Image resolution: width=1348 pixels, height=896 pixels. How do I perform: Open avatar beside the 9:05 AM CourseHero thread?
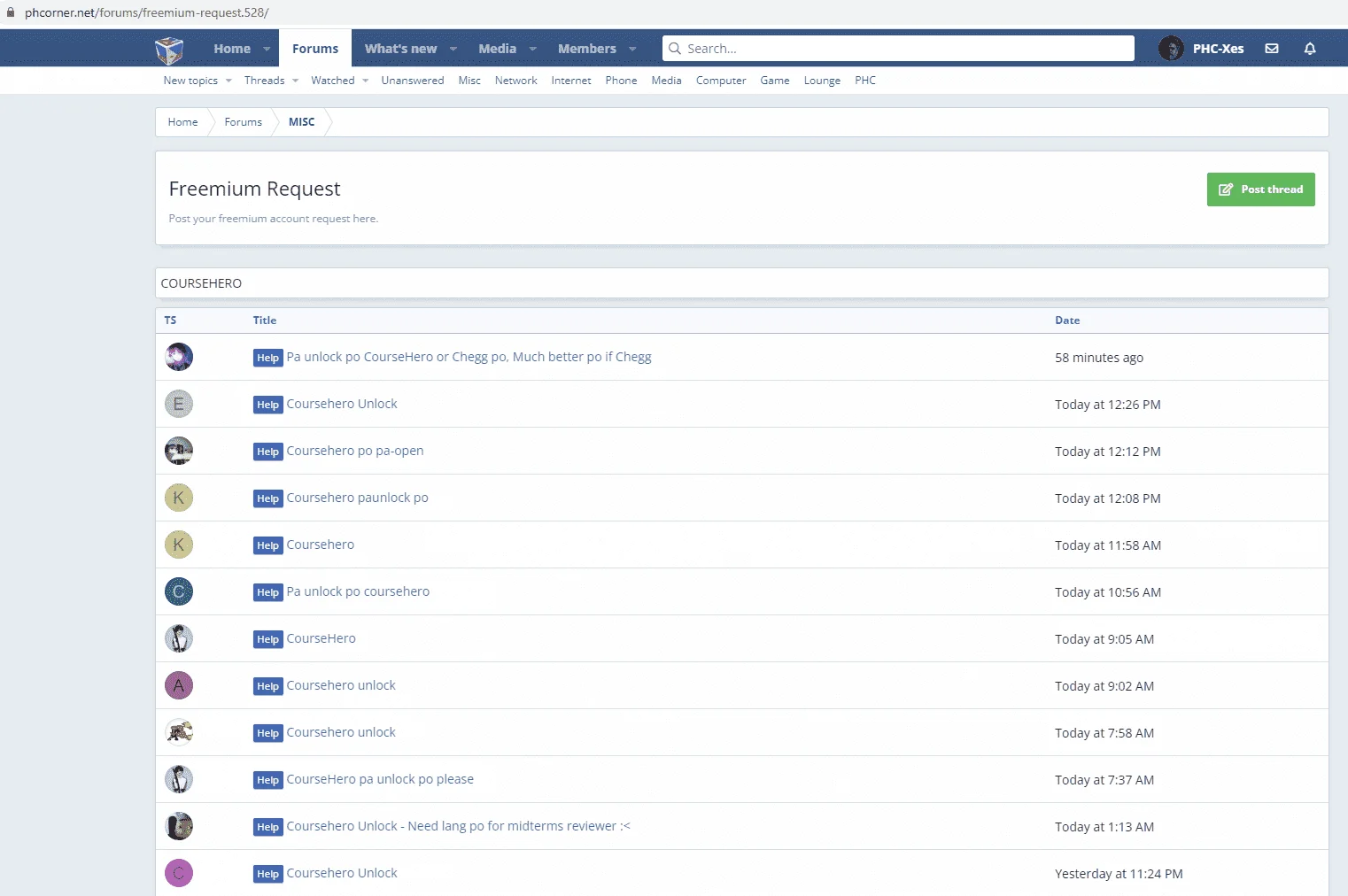179,638
